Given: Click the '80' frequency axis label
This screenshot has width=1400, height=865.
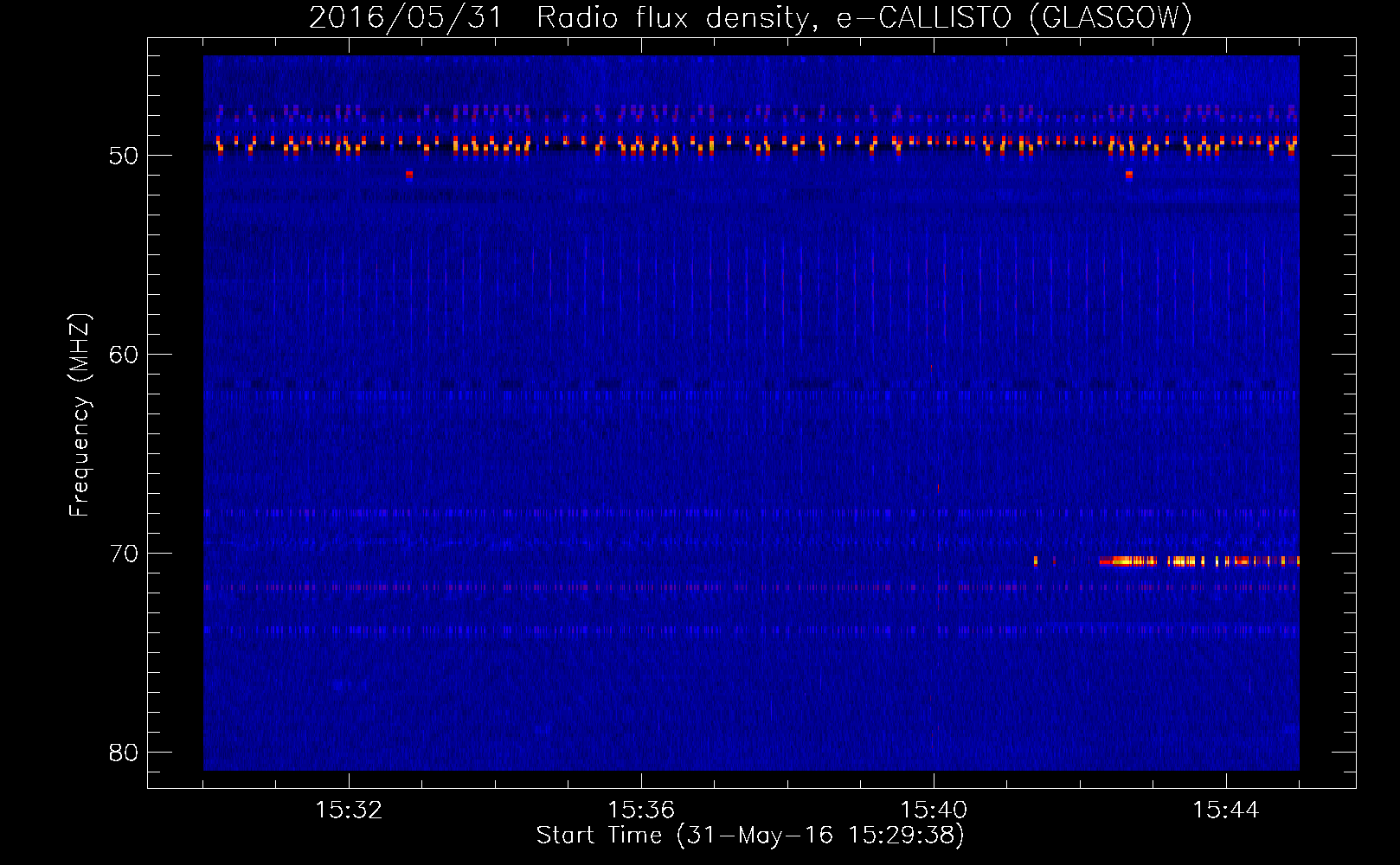Looking at the screenshot, I should coord(124,753).
